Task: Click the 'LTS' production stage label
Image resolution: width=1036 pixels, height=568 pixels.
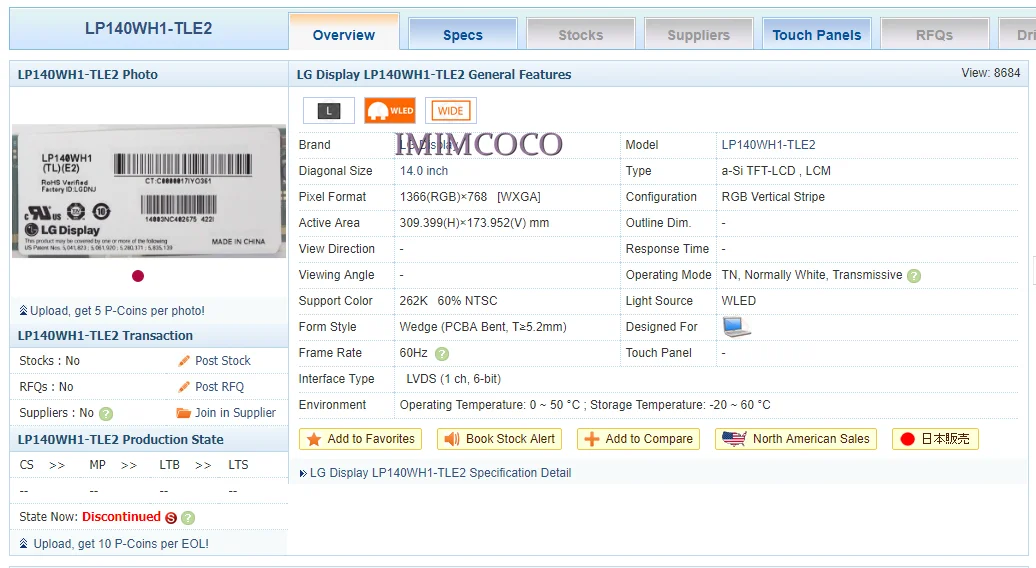Action: tap(239, 465)
